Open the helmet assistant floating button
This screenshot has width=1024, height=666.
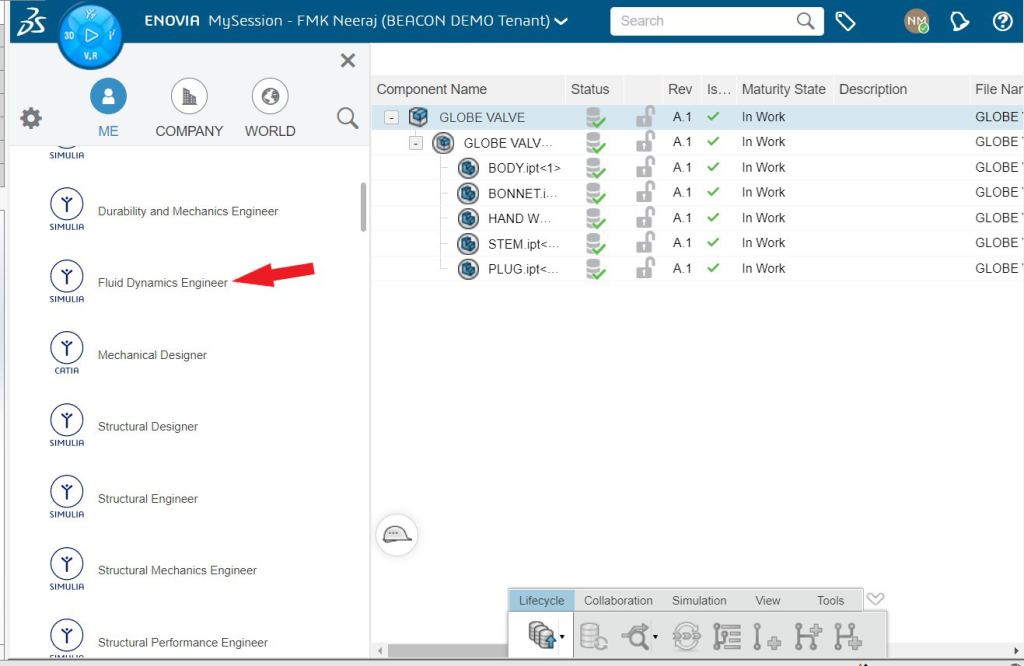pos(396,535)
